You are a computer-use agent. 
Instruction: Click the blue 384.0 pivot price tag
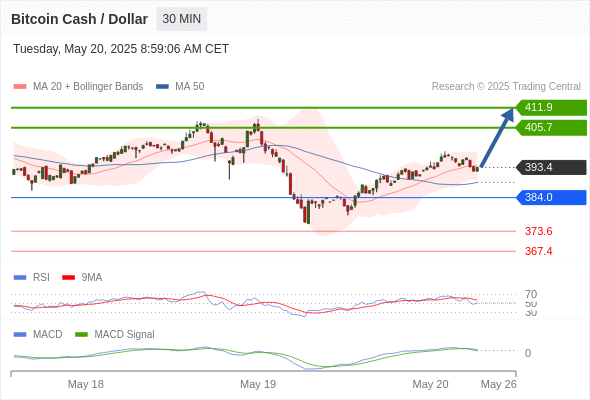point(551,197)
